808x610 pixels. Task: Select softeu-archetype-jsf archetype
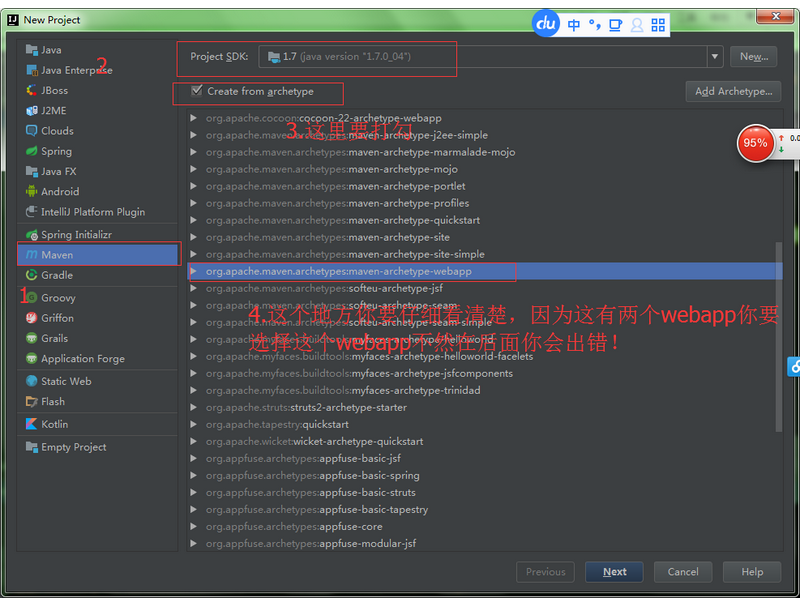tap(484, 288)
